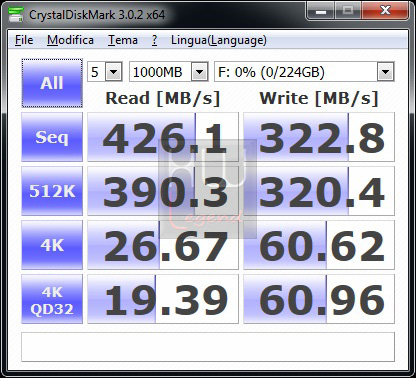This screenshot has height=378, width=416.
Task: Minimize the CrystalDiskMark window
Action: click(x=321, y=12)
